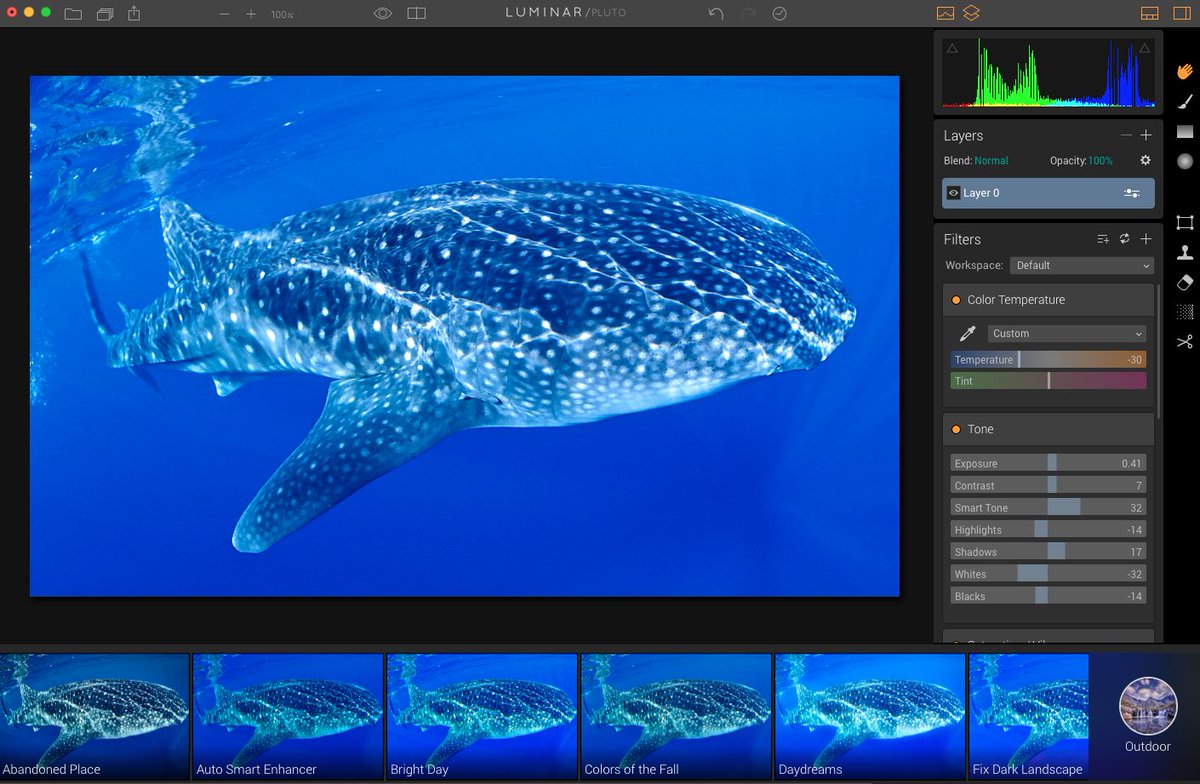Screen dimensions: 1200x784
Task: Adjust the Highlights slider
Action: tap(1048, 530)
